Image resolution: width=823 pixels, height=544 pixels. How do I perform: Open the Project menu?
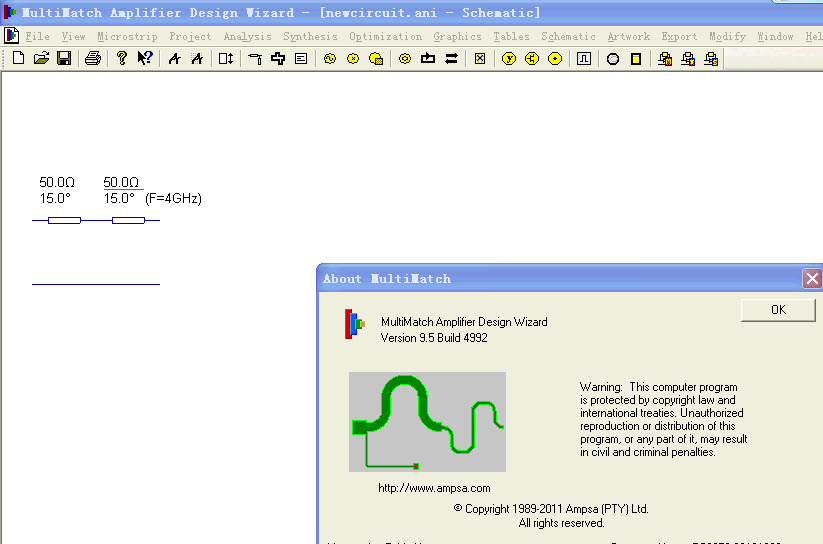[190, 36]
